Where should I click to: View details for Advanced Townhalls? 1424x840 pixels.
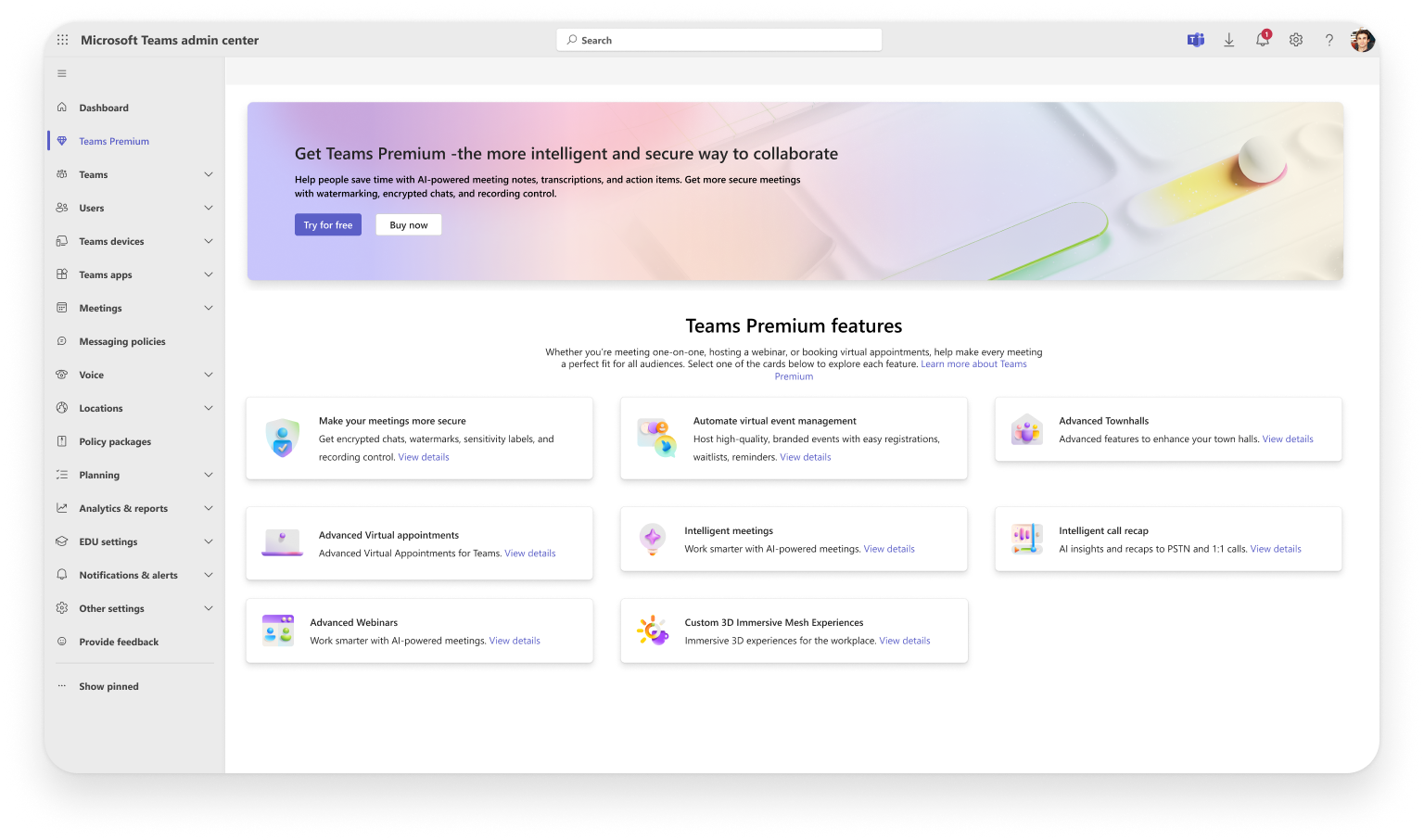1288,439
